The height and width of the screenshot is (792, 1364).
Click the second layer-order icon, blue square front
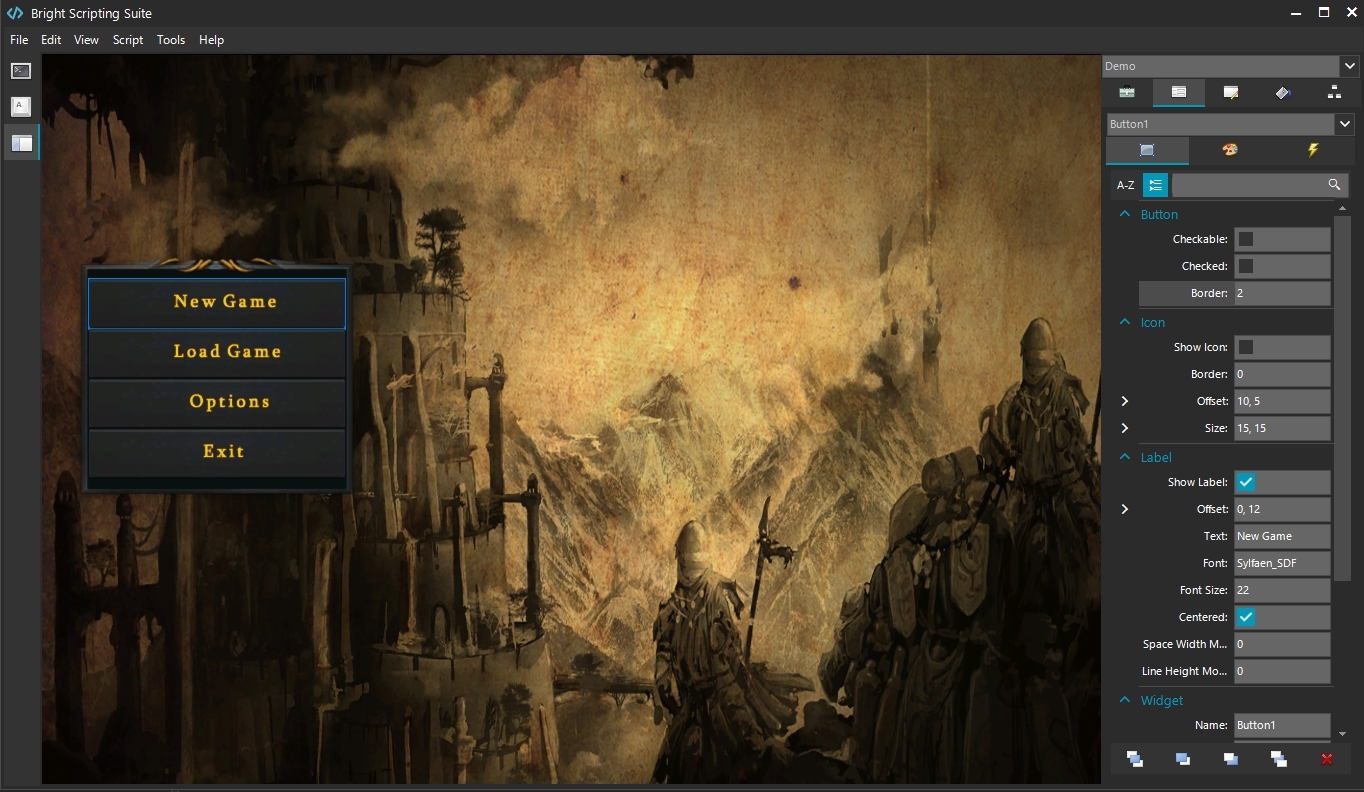click(1183, 759)
